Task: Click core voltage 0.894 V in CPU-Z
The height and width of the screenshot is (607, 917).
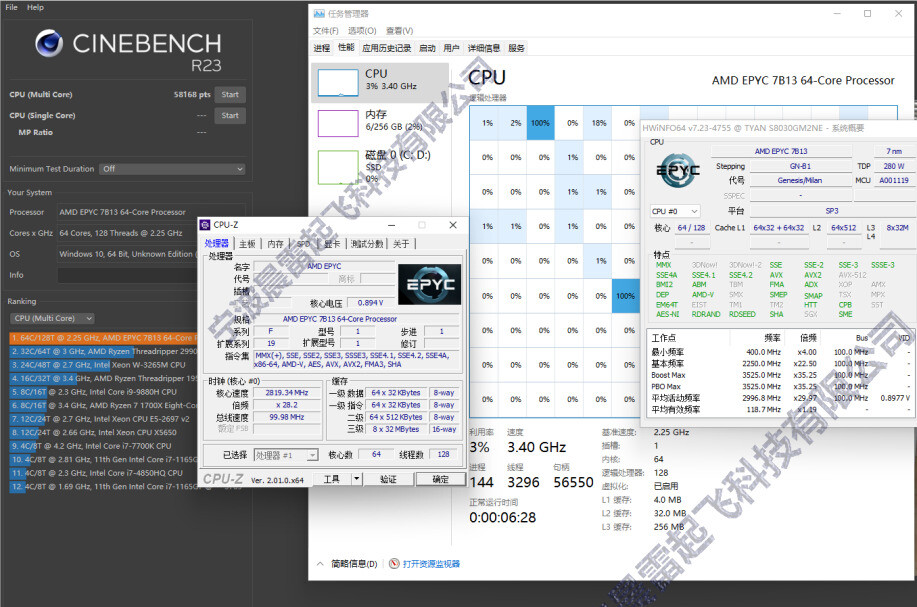Action: click(x=370, y=303)
